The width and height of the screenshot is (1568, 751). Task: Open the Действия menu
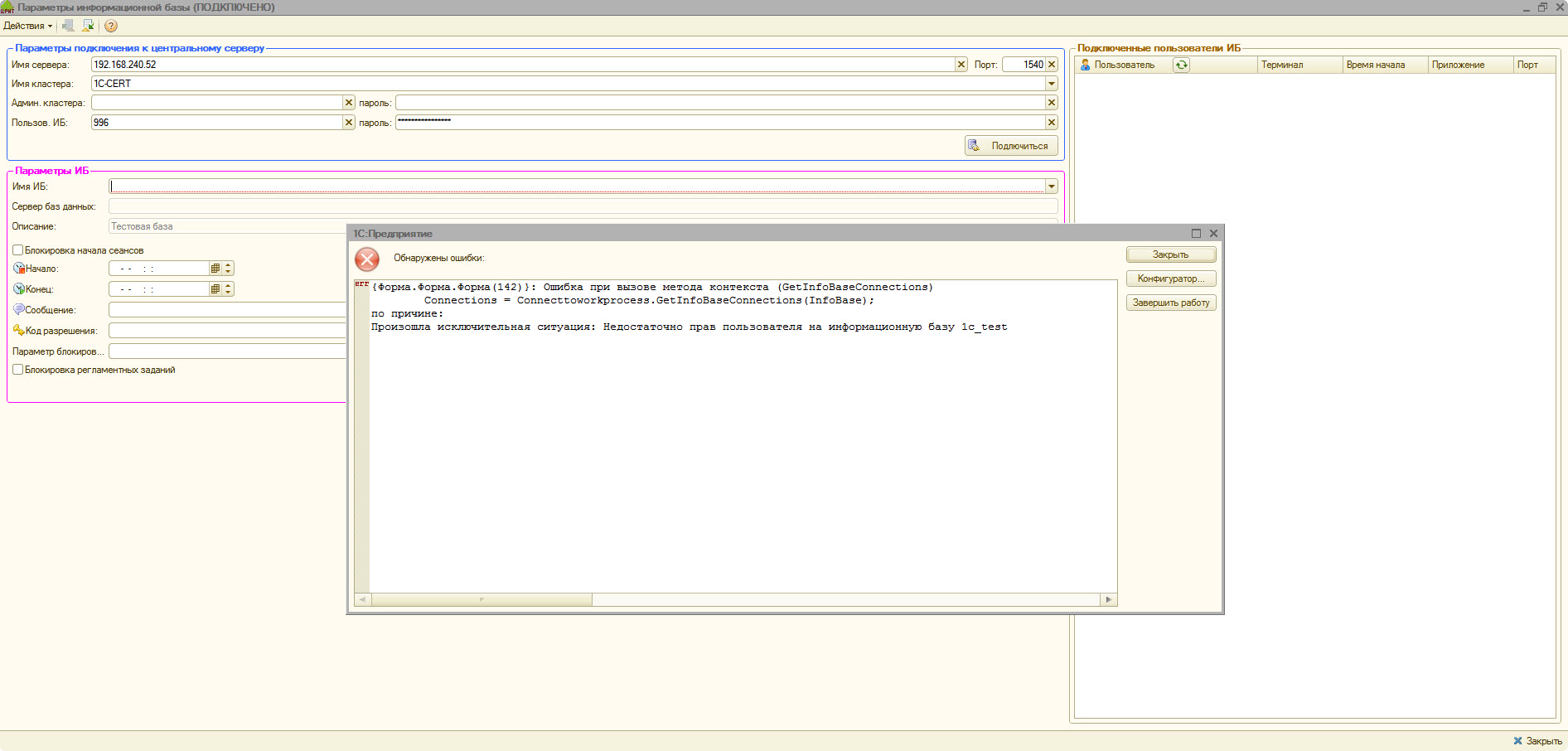[x=27, y=26]
